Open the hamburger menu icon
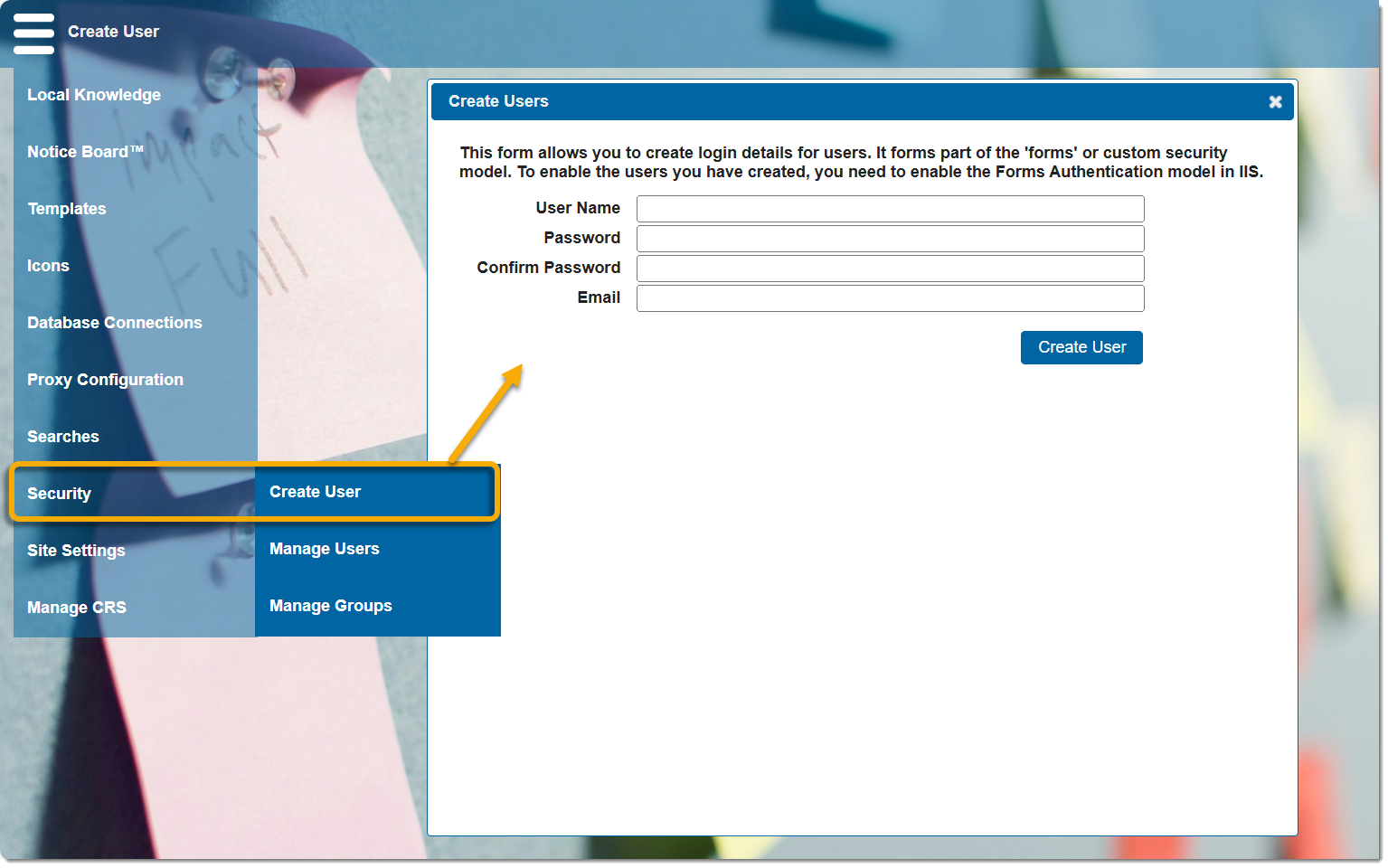 33,33
